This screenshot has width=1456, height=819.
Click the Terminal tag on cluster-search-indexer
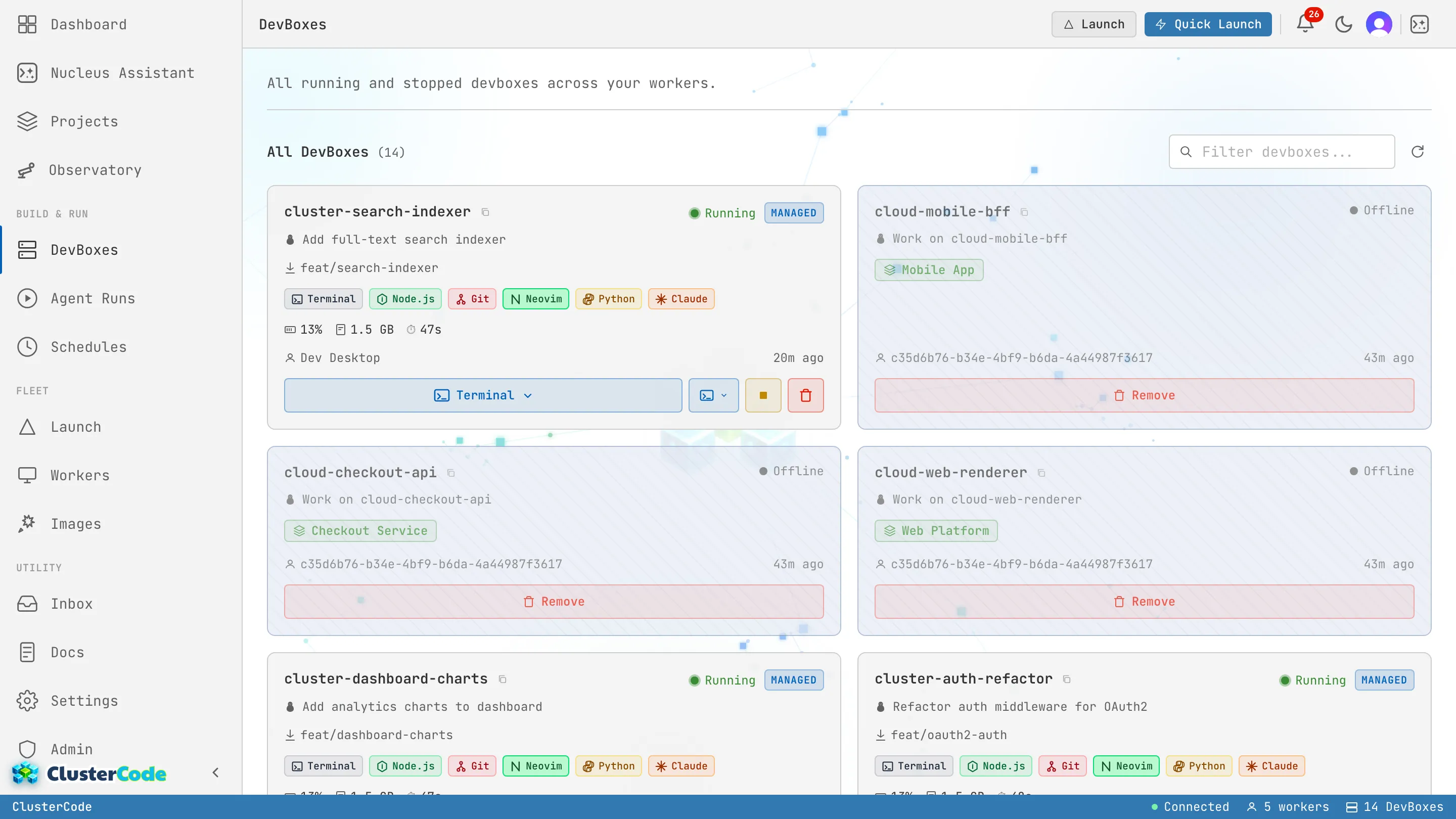[324, 299]
